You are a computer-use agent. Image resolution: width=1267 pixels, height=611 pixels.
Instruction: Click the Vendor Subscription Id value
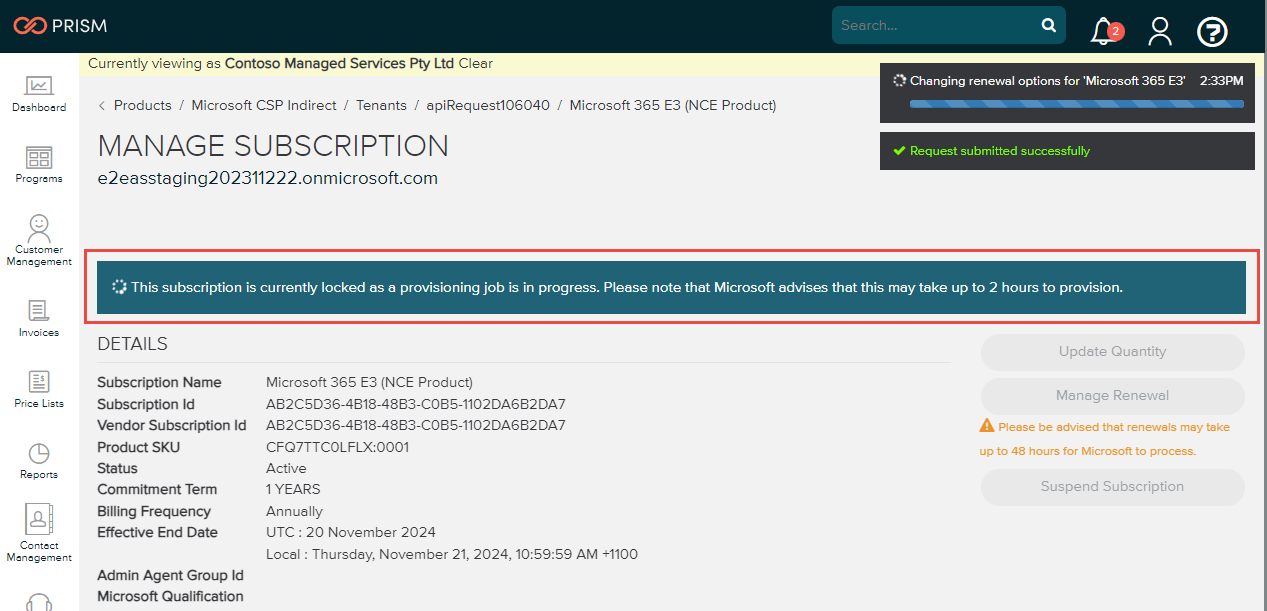pyautogui.click(x=416, y=425)
